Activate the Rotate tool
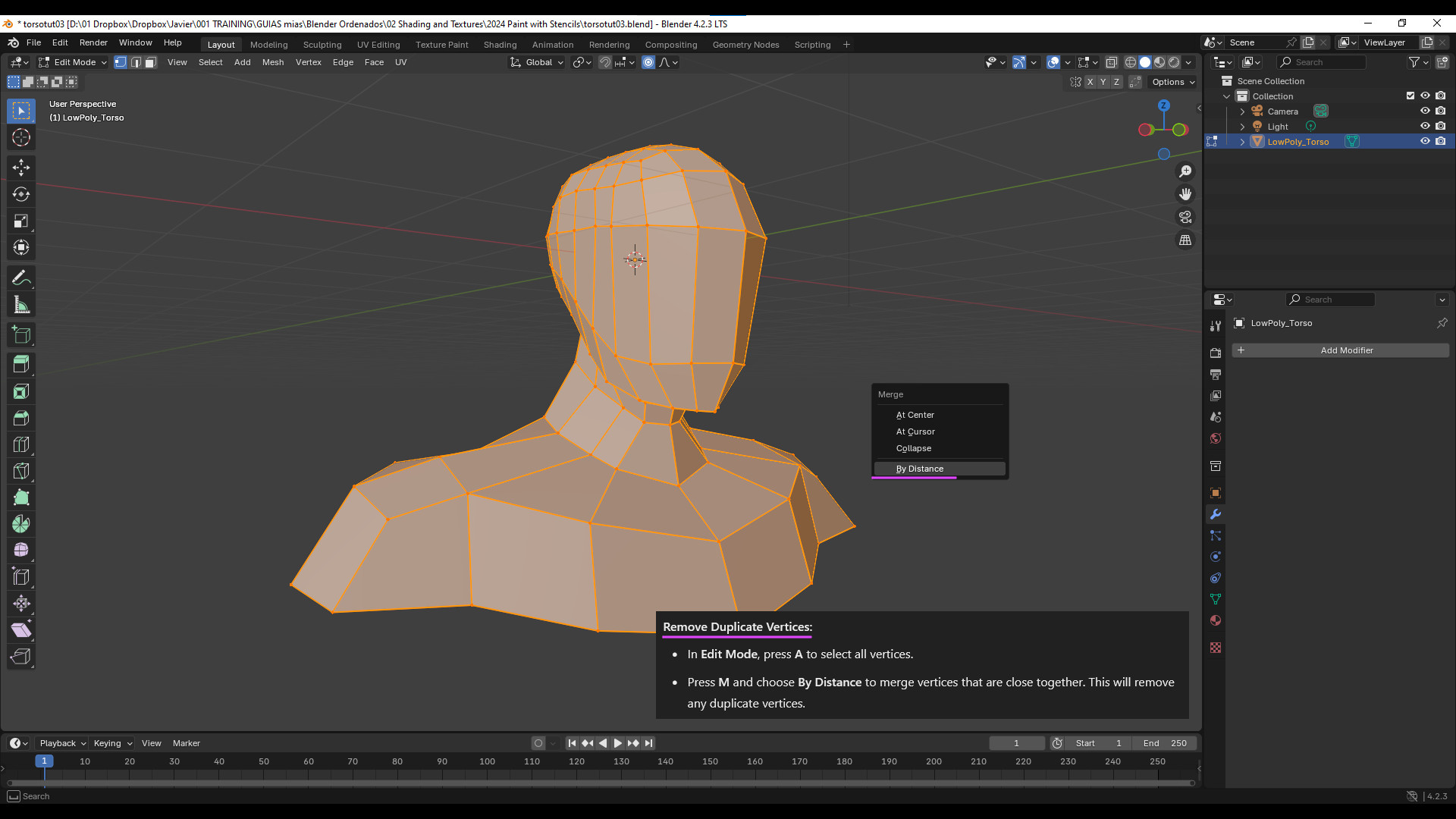The width and height of the screenshot is (1456, 819). (21, 194)
